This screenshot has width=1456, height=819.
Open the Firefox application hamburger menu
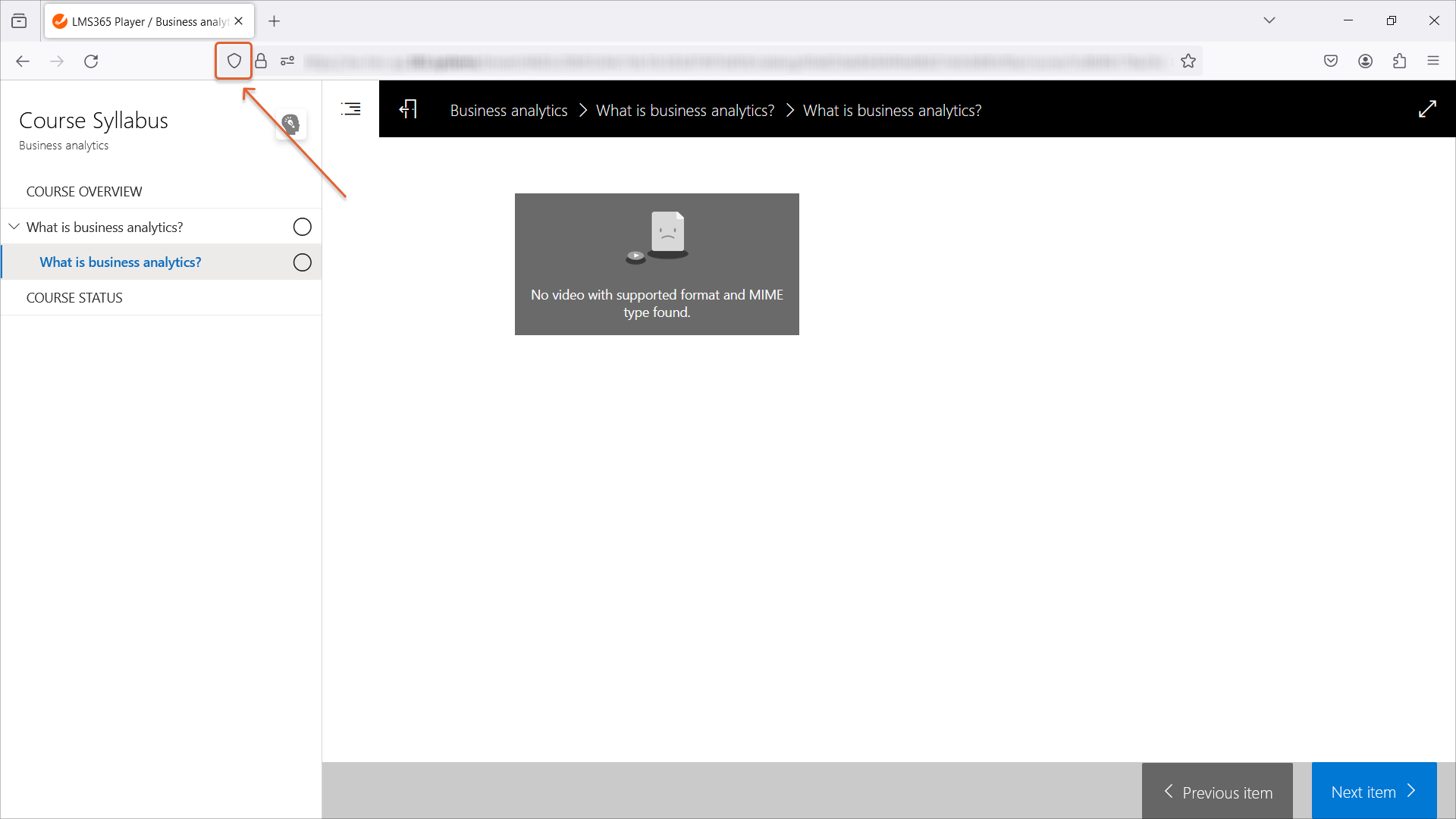click(1433, 61)
